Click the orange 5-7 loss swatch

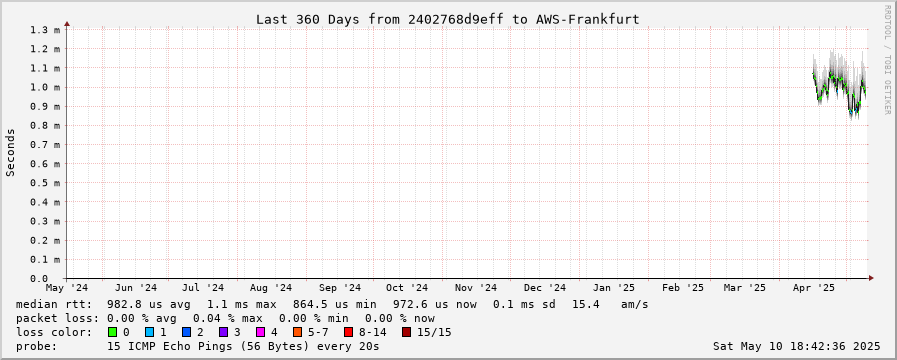click(x=296, y=332)
